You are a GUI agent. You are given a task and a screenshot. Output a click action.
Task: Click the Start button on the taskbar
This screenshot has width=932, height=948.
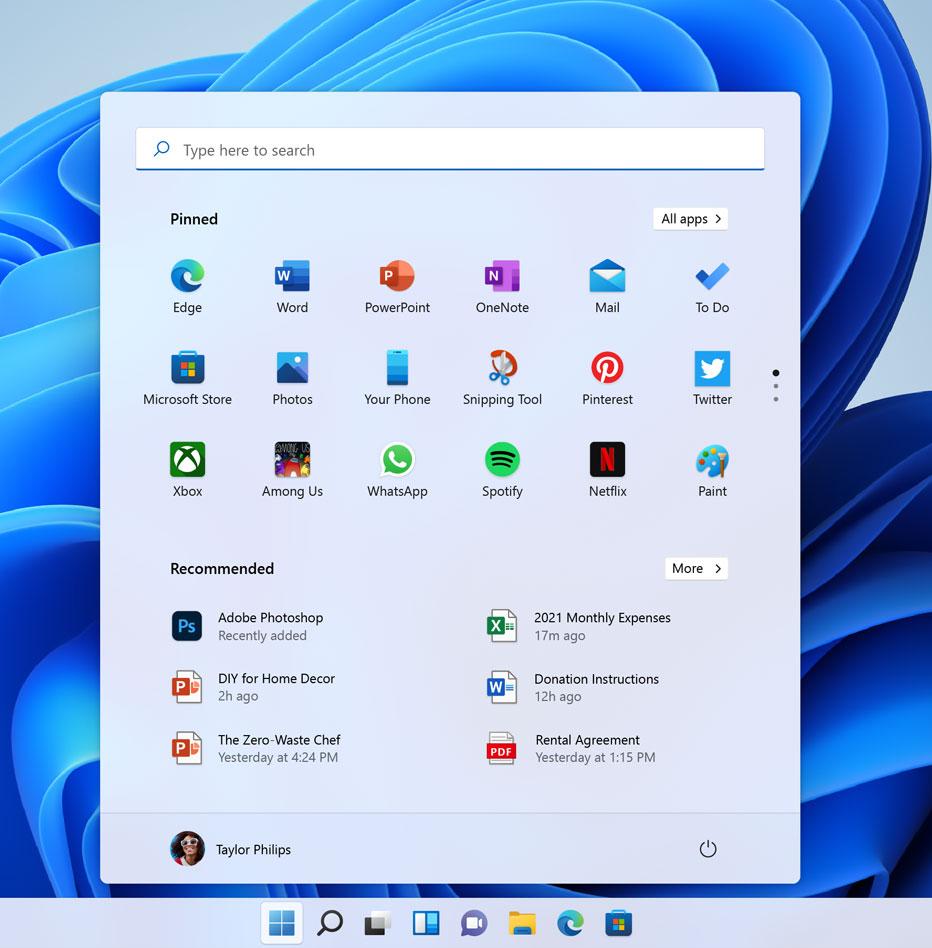(x=282, y=923)
